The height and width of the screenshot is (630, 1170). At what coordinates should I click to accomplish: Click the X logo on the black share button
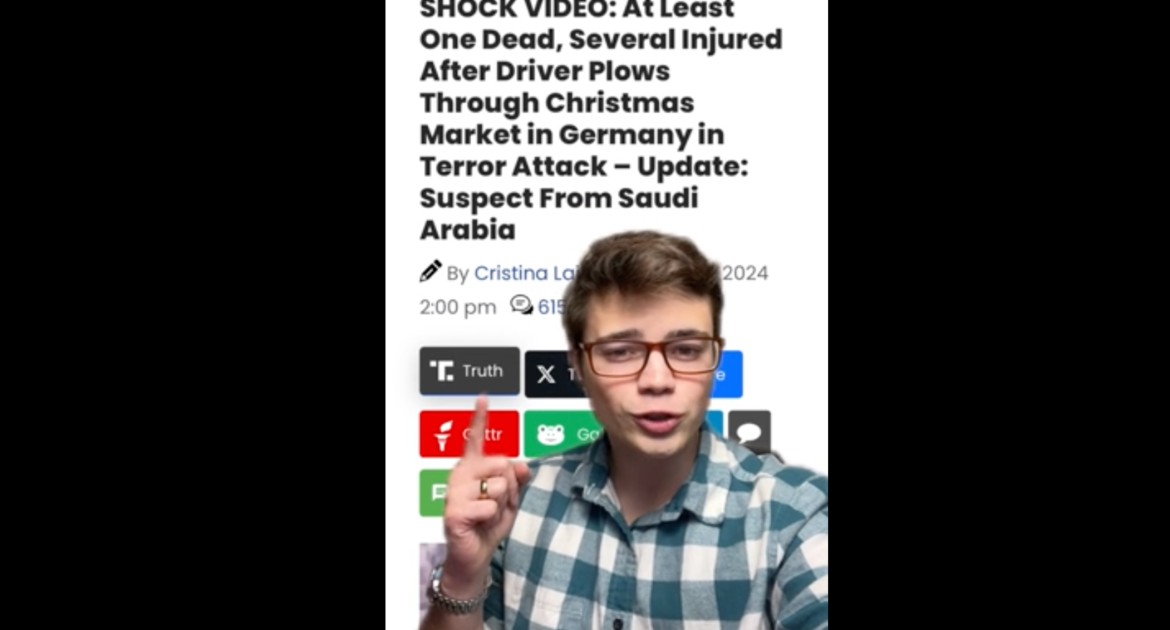point(546,375)
